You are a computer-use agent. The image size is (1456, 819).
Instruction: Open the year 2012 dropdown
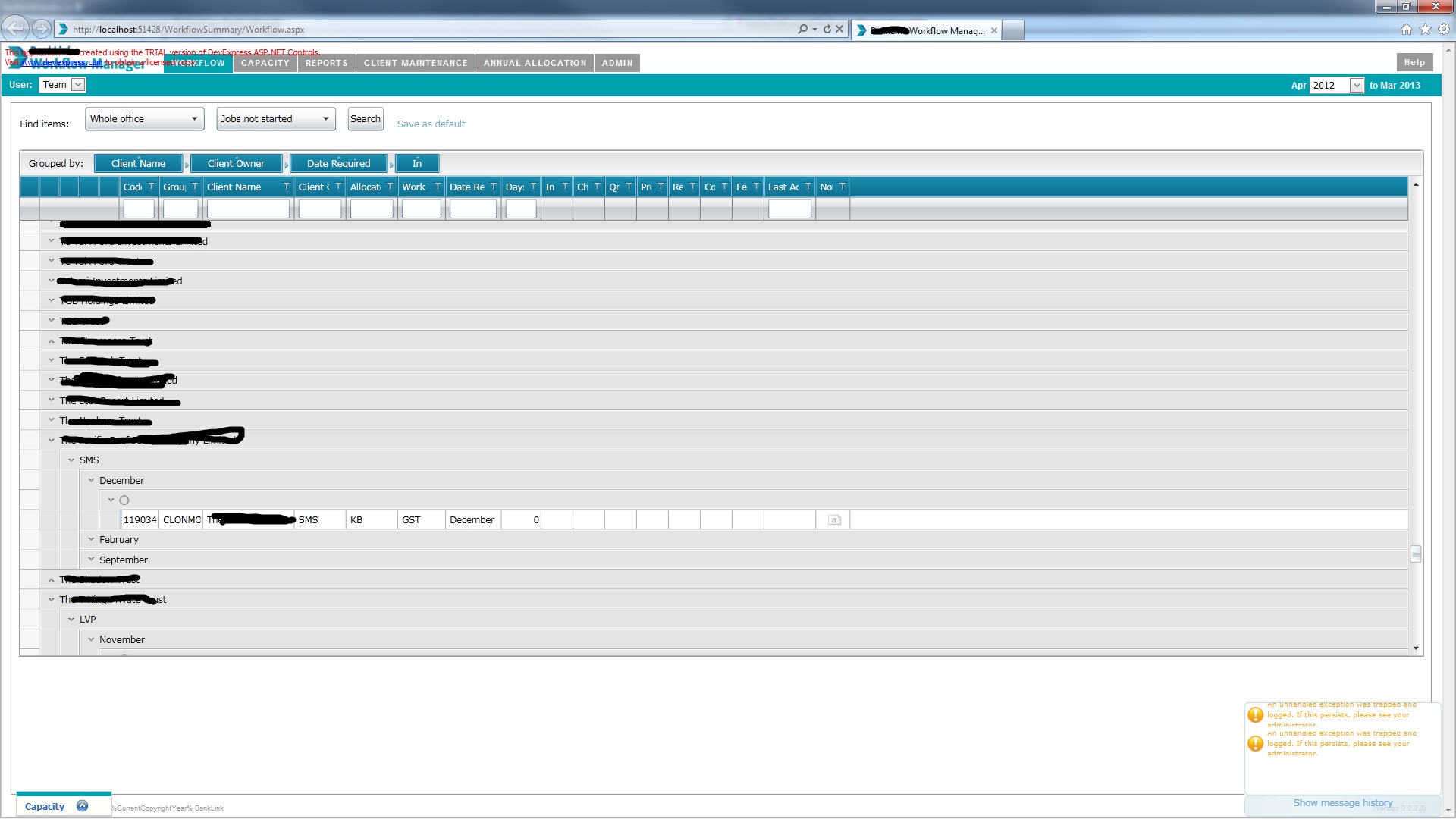1356,86
